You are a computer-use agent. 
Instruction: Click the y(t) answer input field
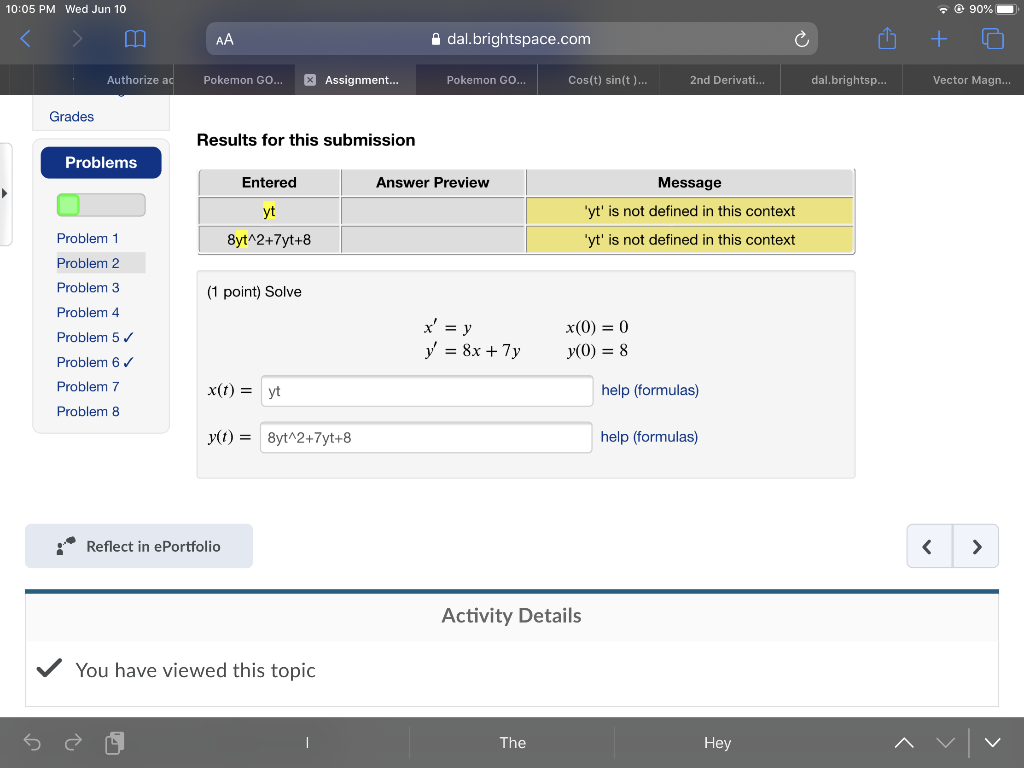pos(426,437)
